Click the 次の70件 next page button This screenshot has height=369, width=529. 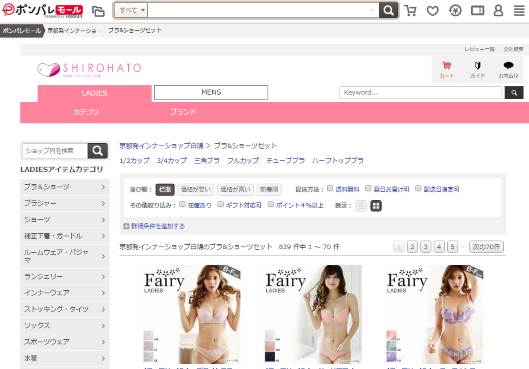click(486, 247)
